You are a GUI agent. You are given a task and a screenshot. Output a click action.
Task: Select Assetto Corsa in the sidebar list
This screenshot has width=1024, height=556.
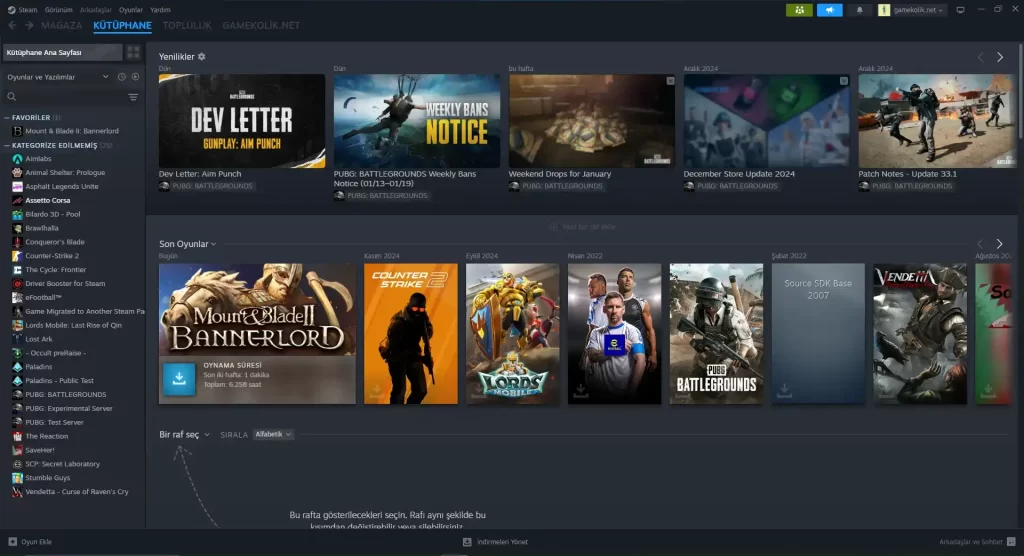click(47, 201)
